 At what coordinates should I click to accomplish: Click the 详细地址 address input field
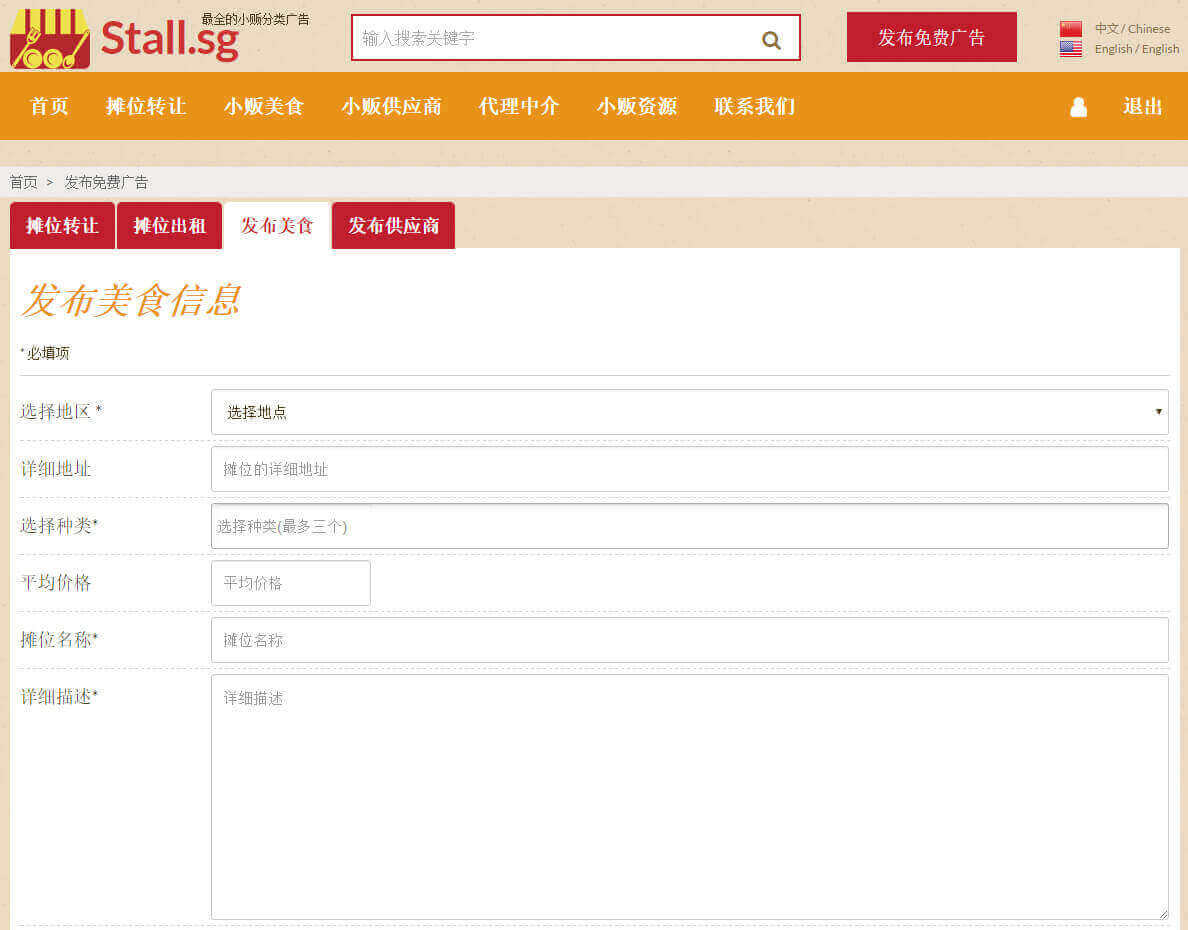tap(689, 469)
